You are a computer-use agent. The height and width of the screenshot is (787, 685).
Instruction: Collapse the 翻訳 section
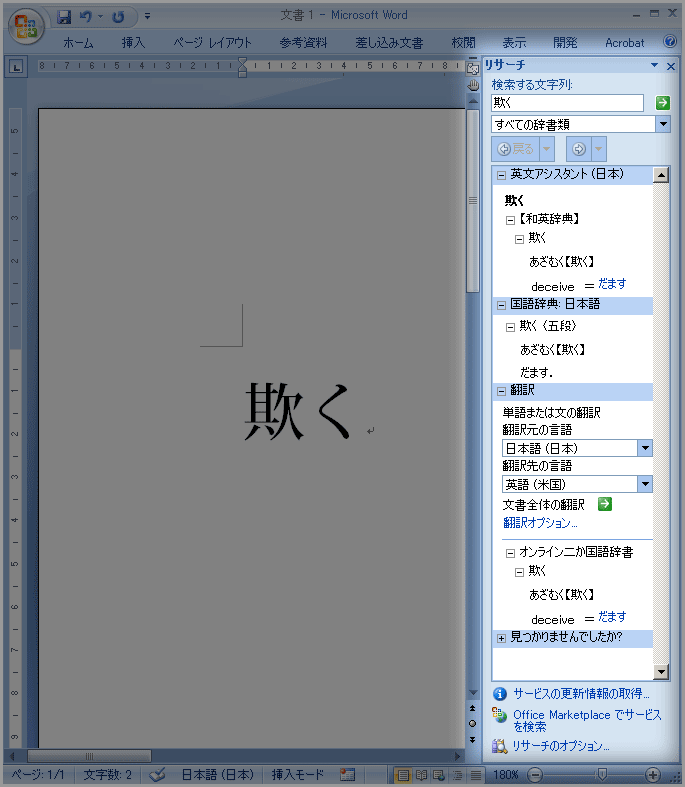[x=501, y=391]
